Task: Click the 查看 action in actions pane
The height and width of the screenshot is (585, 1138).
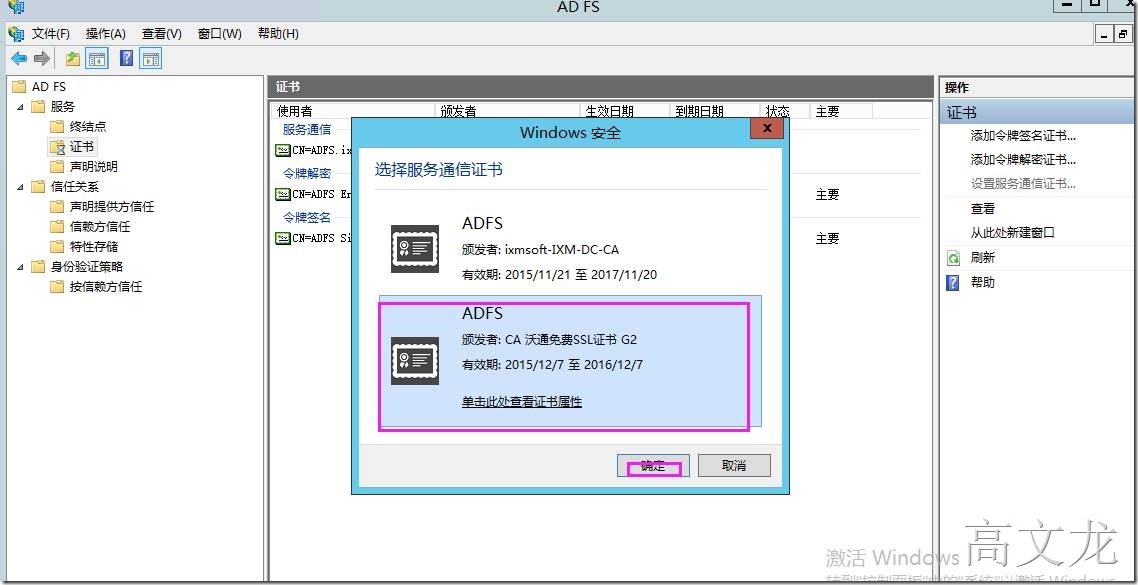Action: [983, 209]
